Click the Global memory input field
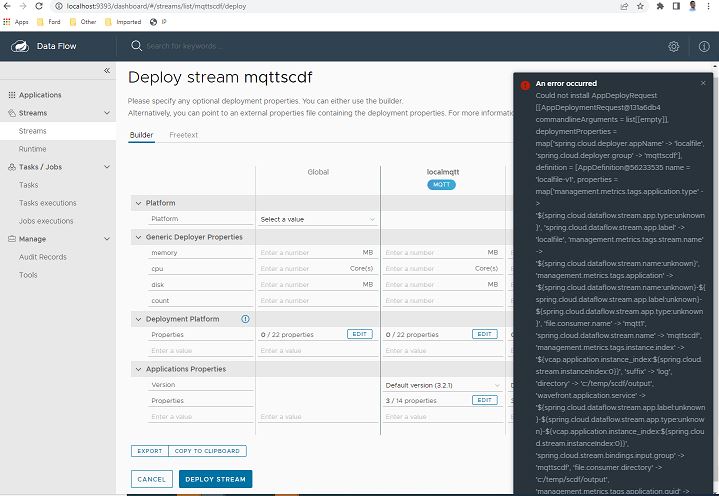719x496 pixels. (x=310, y=253)
